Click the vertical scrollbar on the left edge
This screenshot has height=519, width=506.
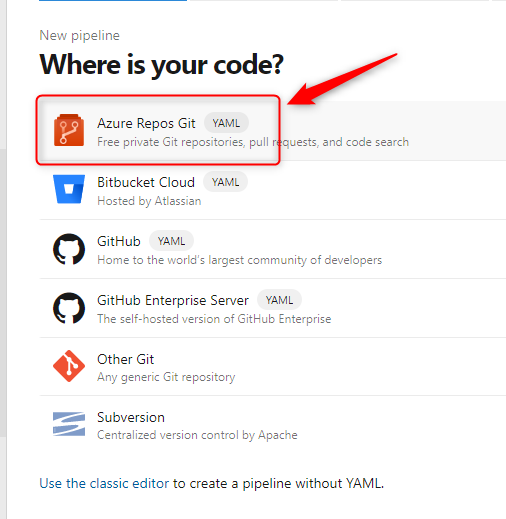pyautogui.click(x=3, y=292)
